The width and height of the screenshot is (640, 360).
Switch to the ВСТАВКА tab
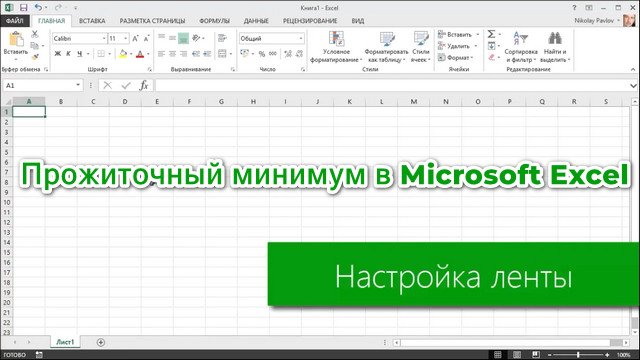click(92, 21)
